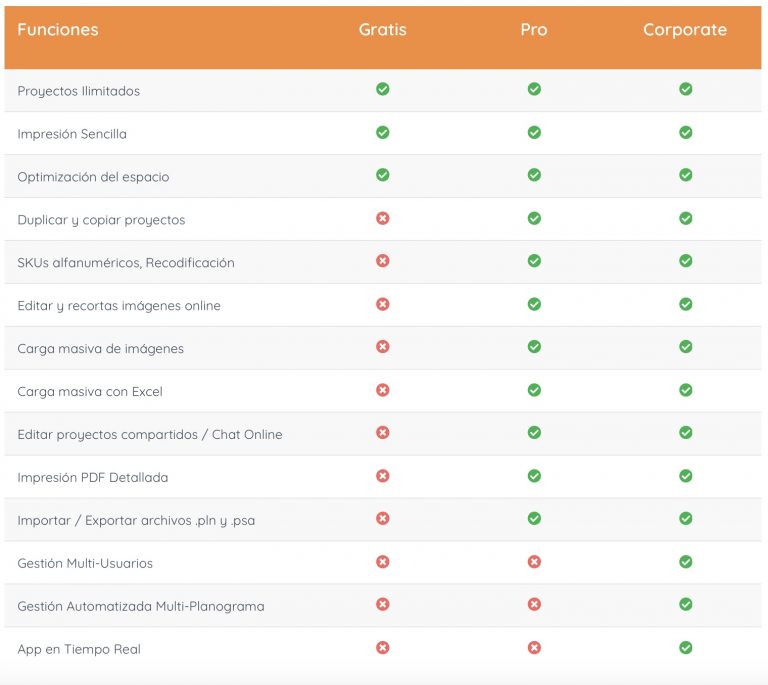Click the Gratis checkmark for Impresión Sencilla
768x685 pixels.
[382, 132]
